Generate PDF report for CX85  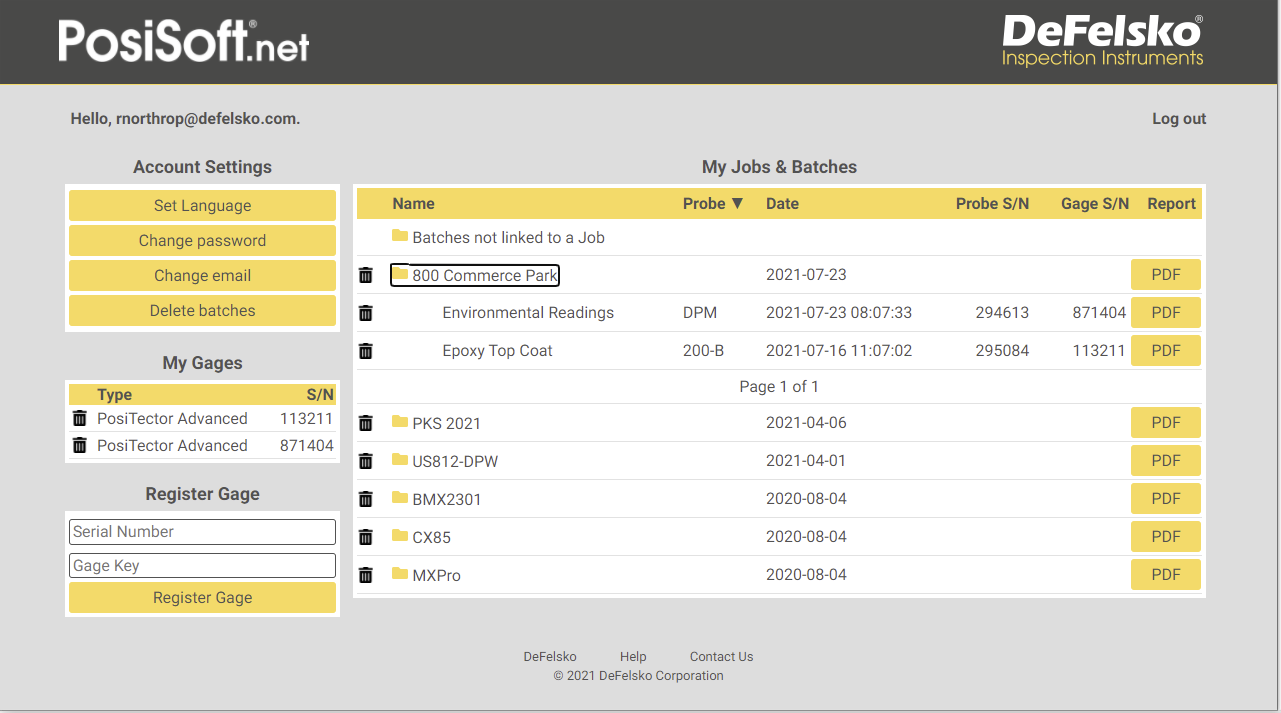coord(1166,537)
